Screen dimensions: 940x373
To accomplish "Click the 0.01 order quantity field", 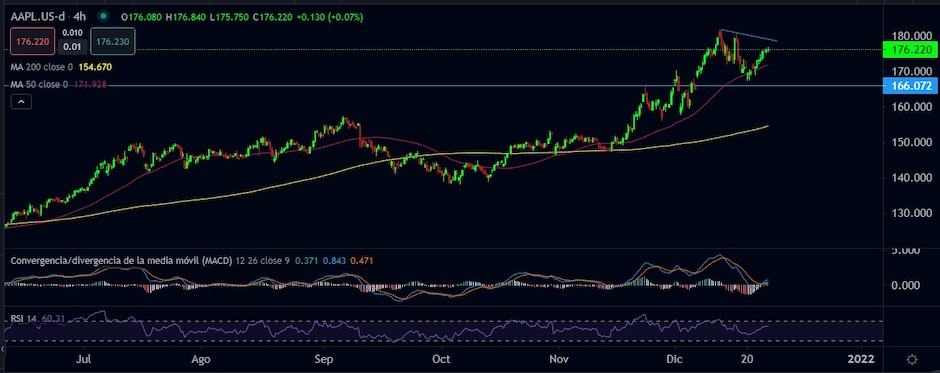I will point(73,47).
